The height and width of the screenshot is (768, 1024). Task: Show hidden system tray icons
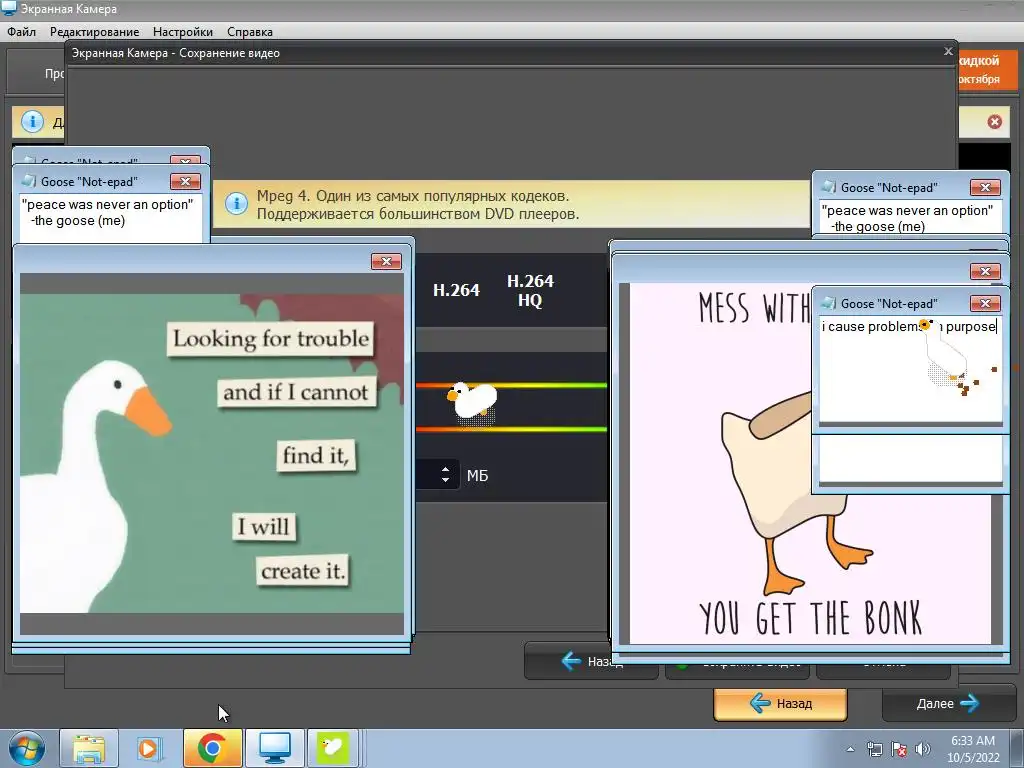tap(850, 749)
